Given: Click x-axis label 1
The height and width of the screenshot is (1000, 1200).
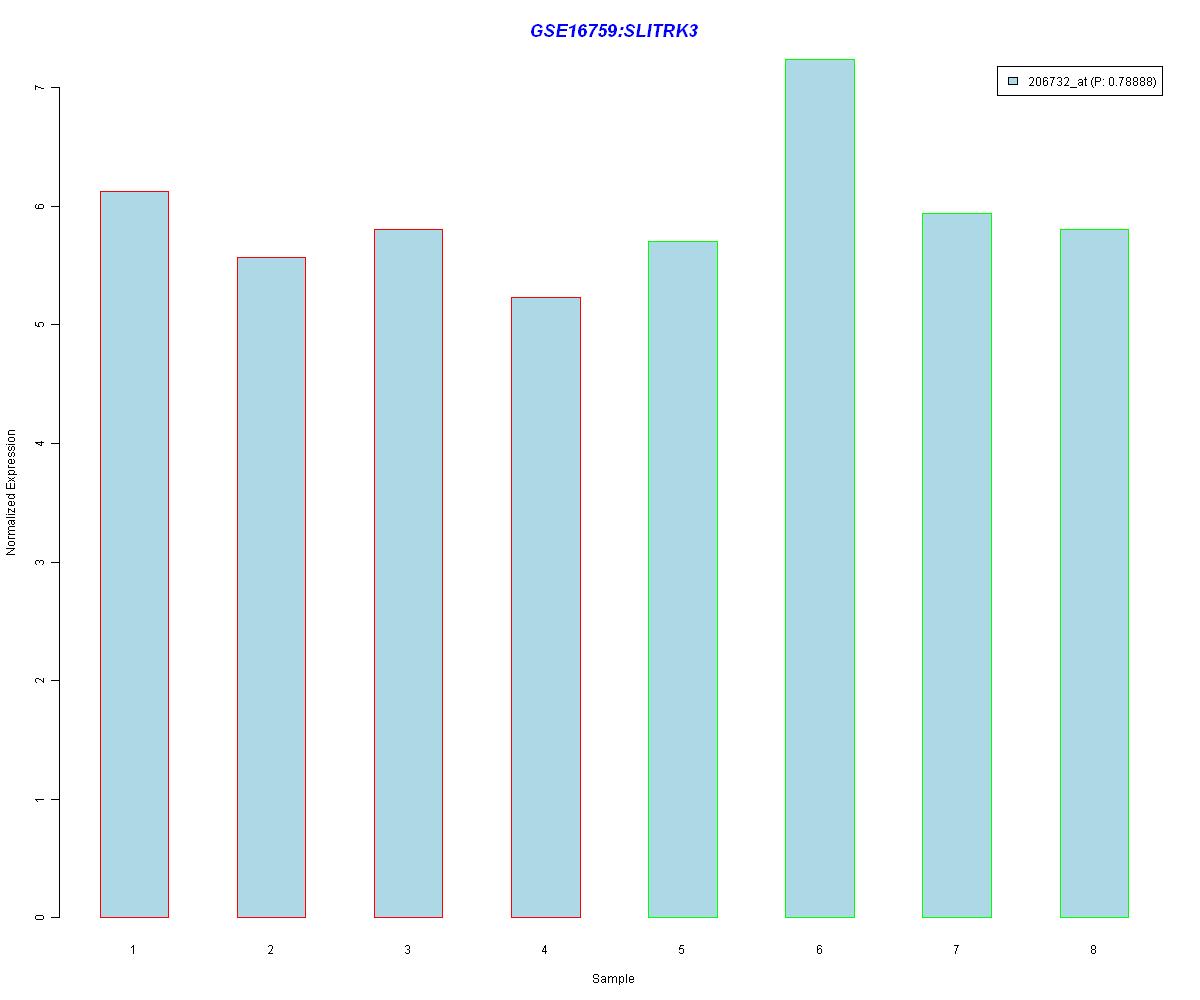Looking at the screenshot, I should [133, 949].
